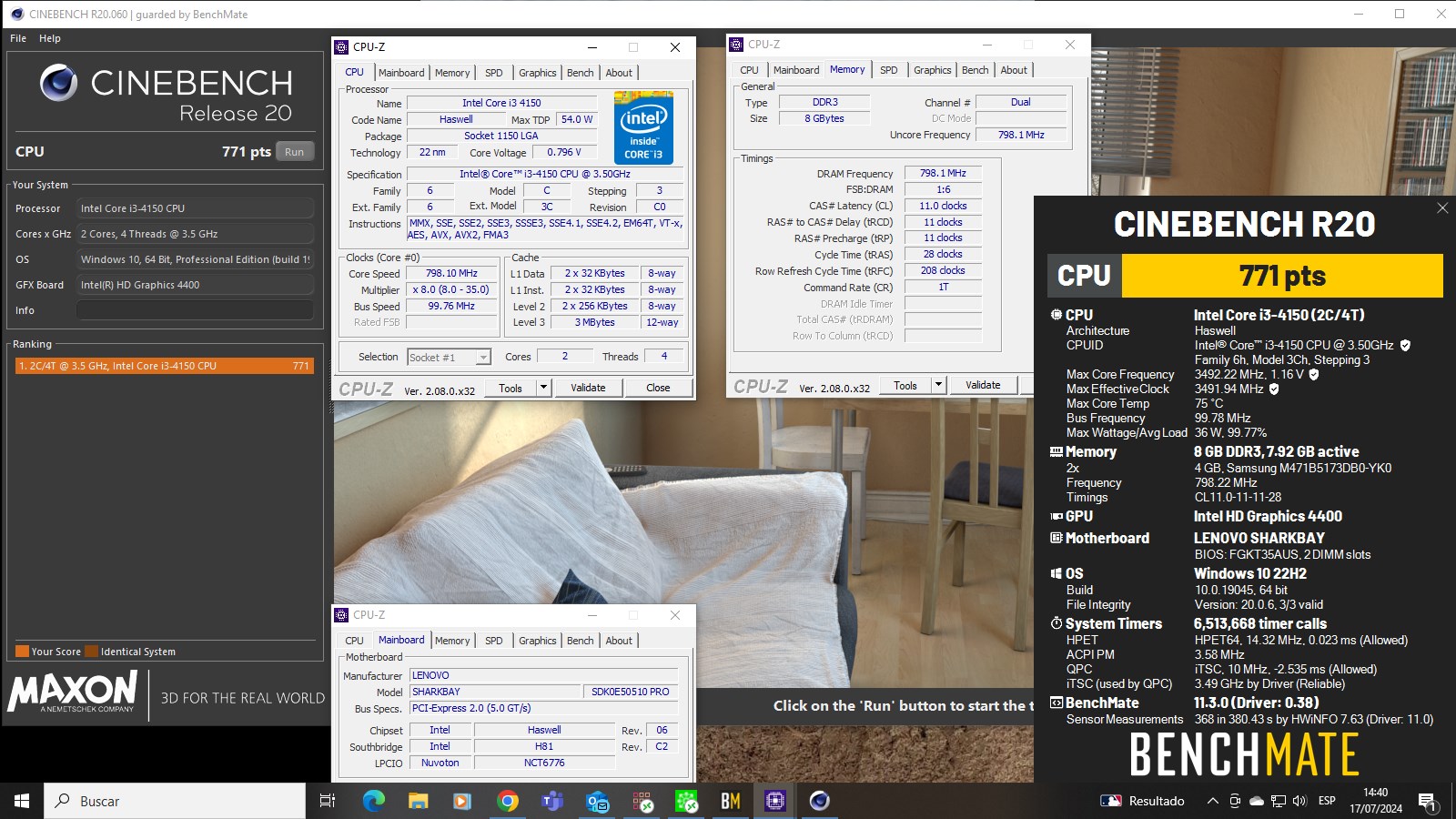Image resolution: width=1456 pixels, height=819 pixels.
Task: Switch to CPU-Z taskbar icon
Action: coord(775,801)
